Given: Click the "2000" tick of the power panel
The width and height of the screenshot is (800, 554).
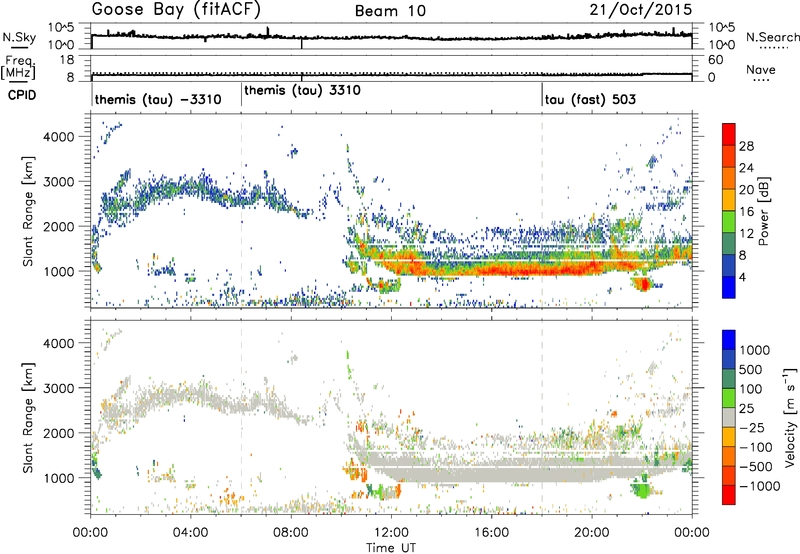Looking at the screenshot, I should tap(58, 226).
